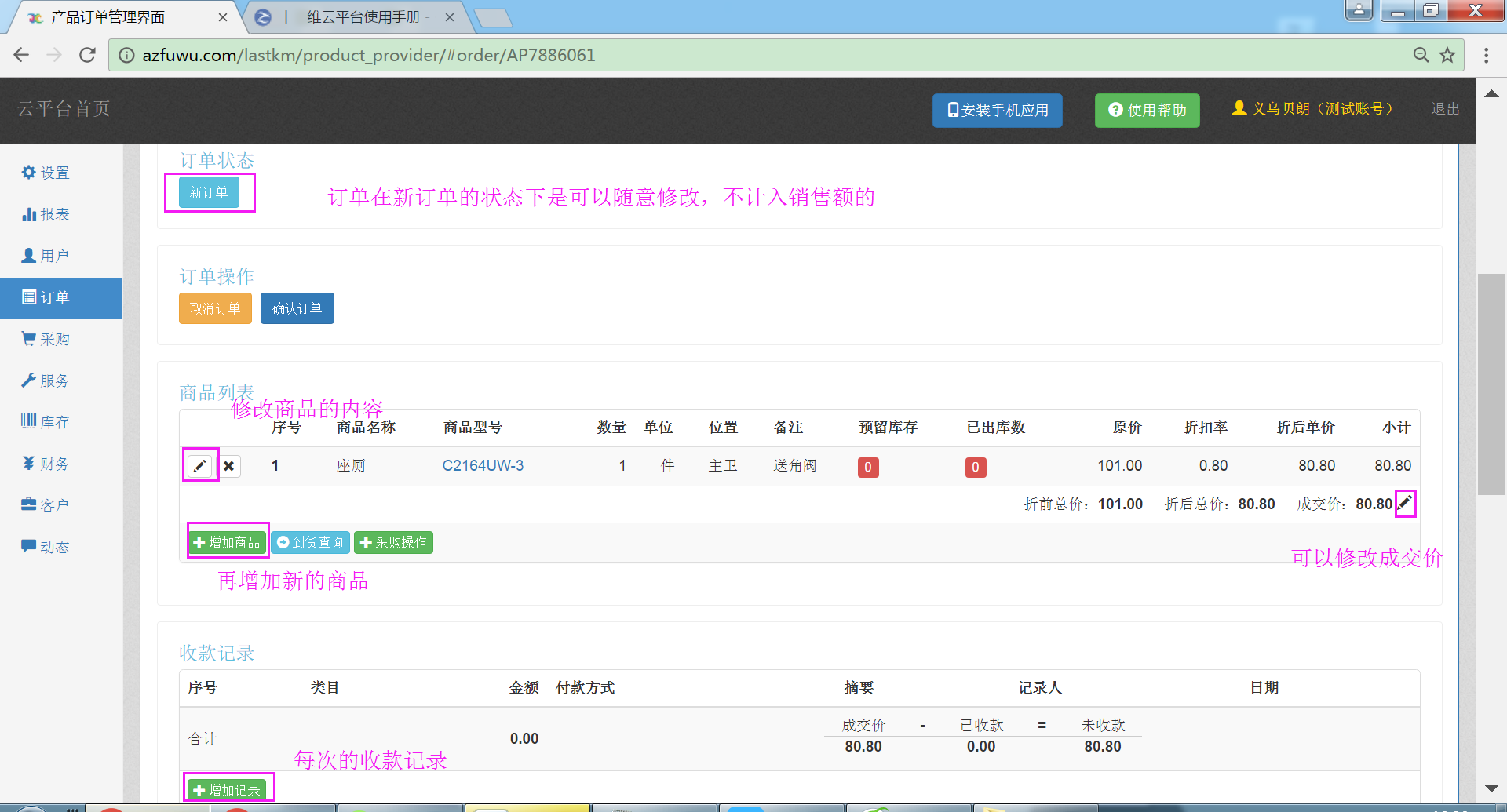Open the Chrome three-dot menu
The image size is (1507, 812).
(x=1486, y=55)
